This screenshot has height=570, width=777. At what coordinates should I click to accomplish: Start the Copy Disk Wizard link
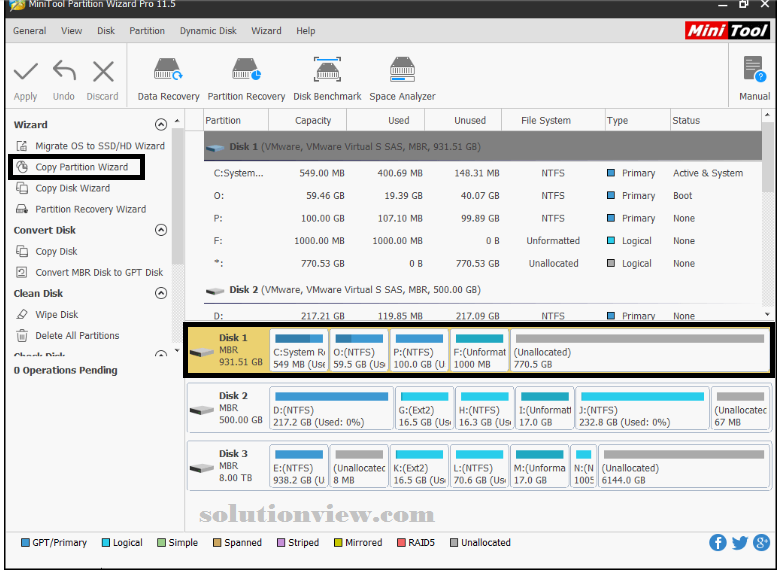tap(72, 188)
